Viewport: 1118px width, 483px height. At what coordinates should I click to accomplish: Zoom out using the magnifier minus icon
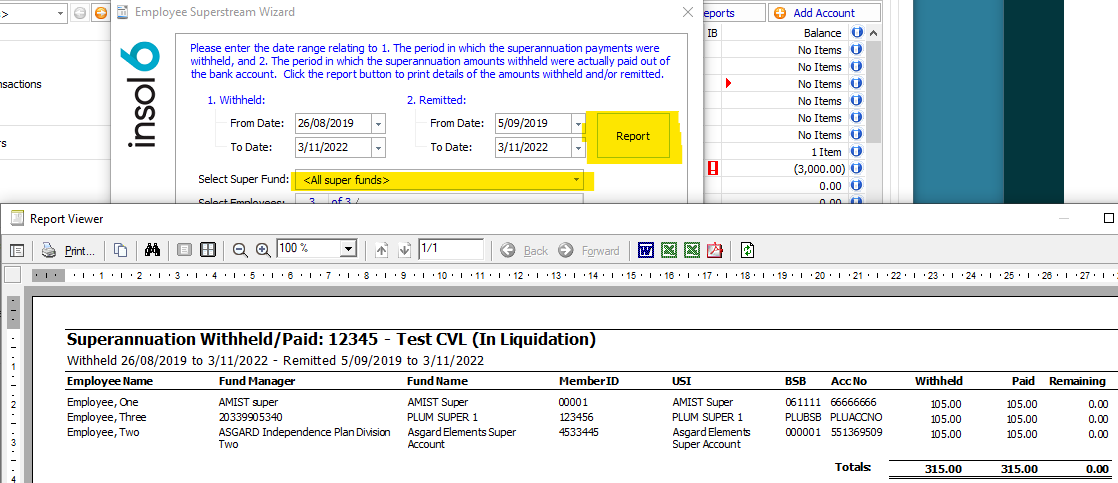pyautogui.click(x=240, y=250)
